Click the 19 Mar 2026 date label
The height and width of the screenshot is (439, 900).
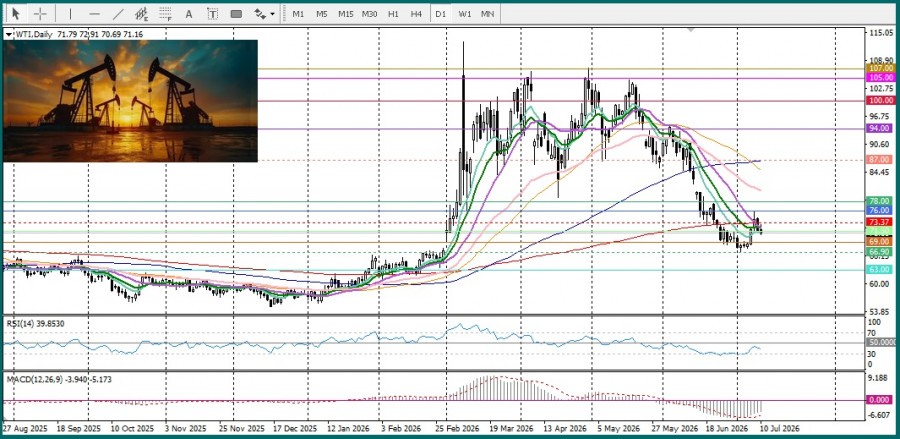[511, 429]
